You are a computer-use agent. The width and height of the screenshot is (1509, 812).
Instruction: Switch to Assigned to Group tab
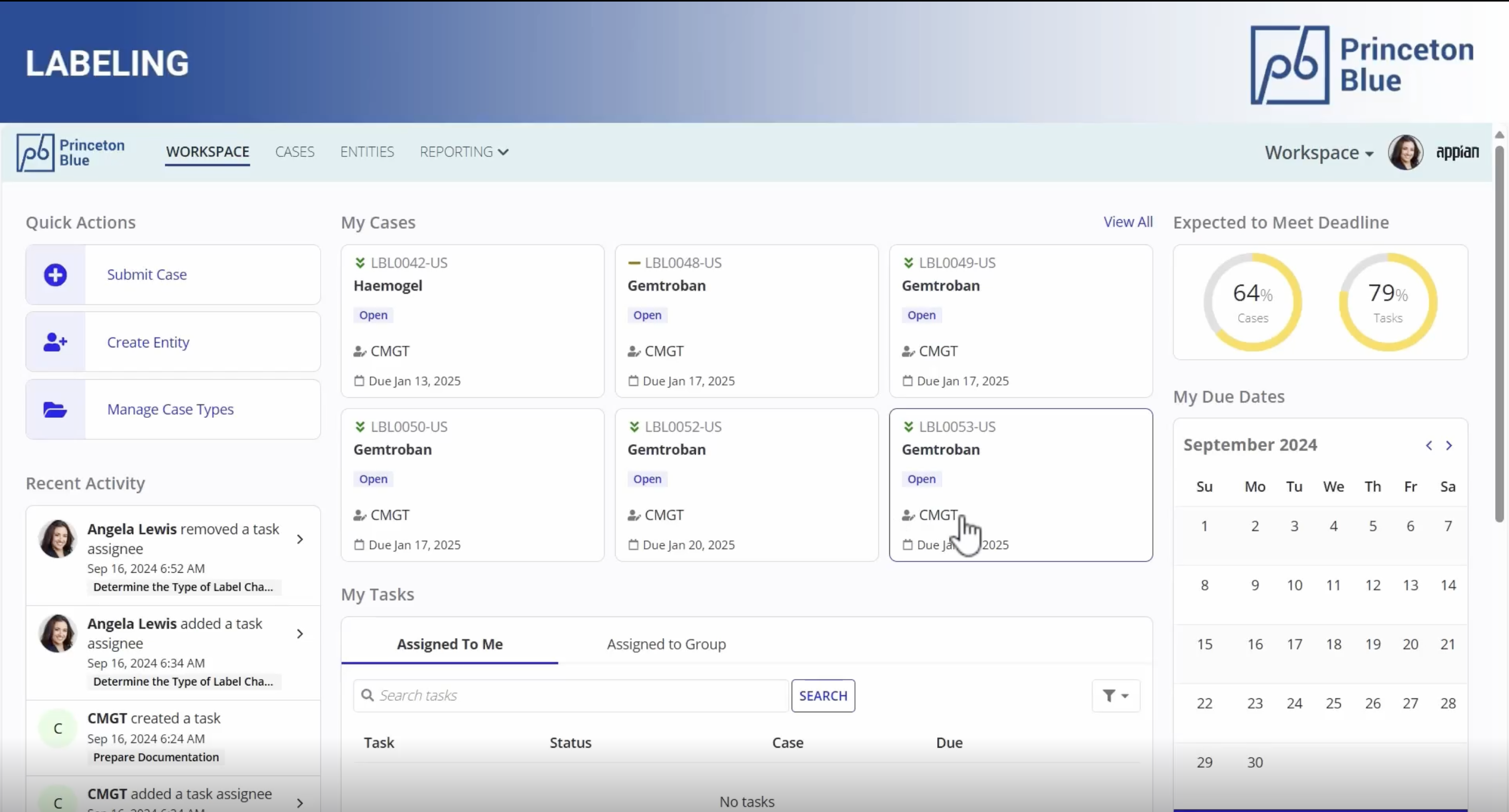[666, 644]
